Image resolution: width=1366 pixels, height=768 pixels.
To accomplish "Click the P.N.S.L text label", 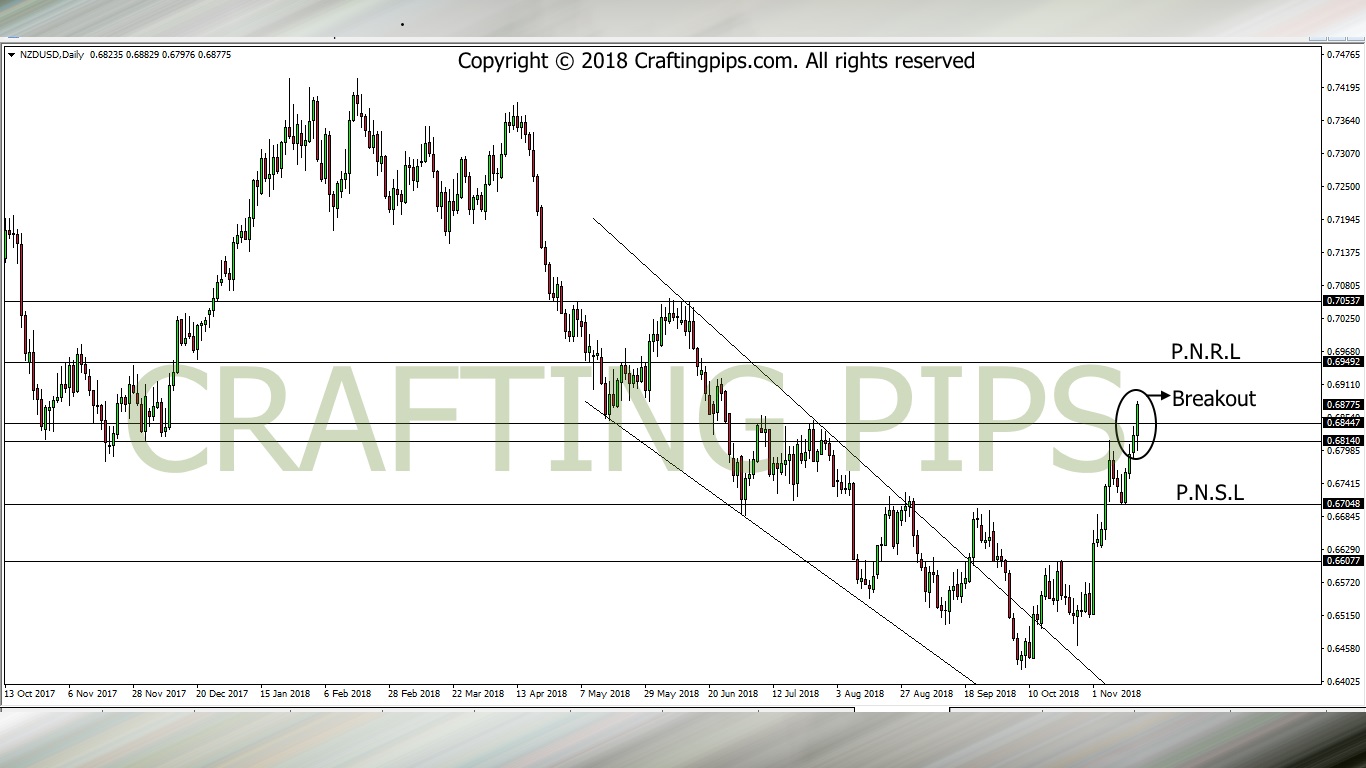I will coord(1209,492).
